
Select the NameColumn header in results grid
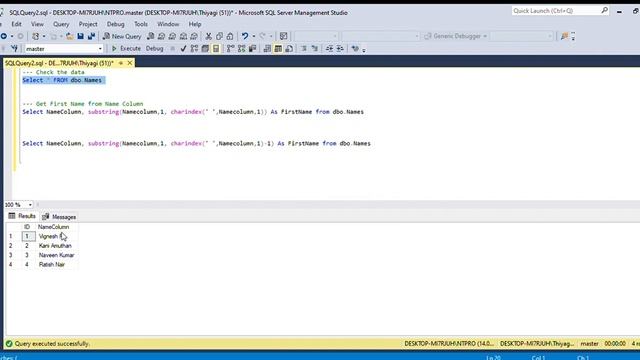pyautogui.click(x=53, y=227)
